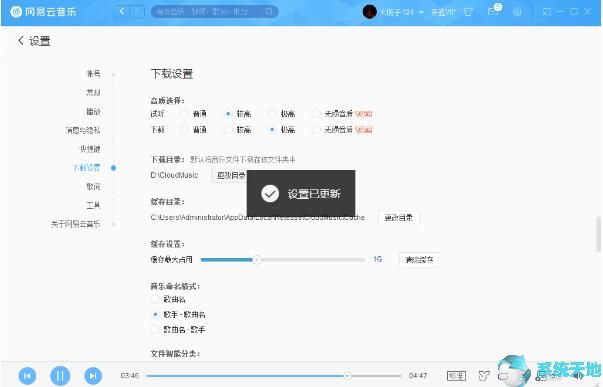603x387 pixels.
Task: Click the D:\CloudMusic path text
Action: point(174,175)
